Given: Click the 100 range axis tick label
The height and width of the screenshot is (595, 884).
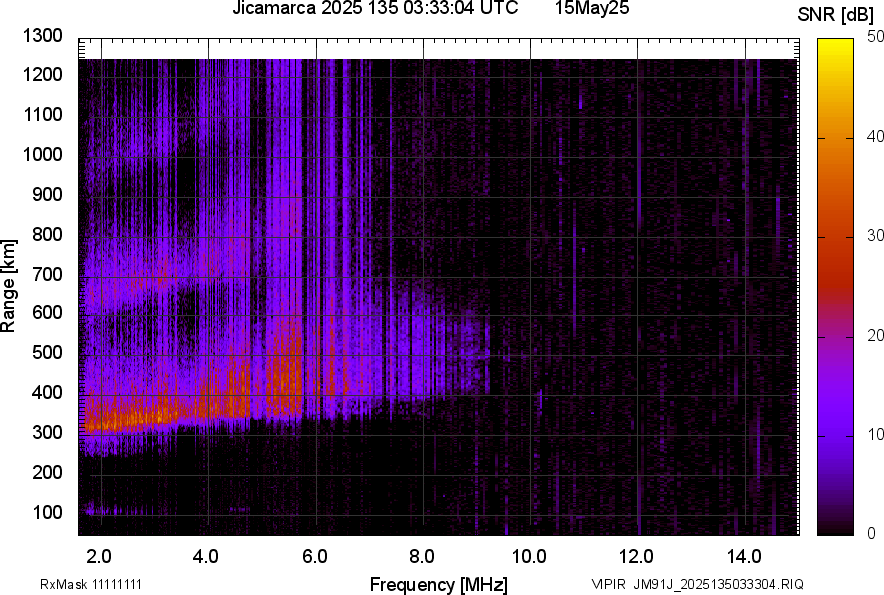Looking at the screenshot, I should 48,512.
